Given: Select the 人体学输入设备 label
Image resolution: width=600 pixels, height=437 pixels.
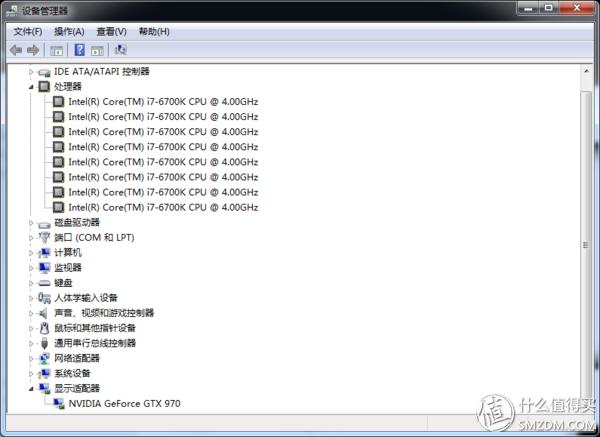Looking at the screenshot, I should pyautogui.click(x=86, y=298).
